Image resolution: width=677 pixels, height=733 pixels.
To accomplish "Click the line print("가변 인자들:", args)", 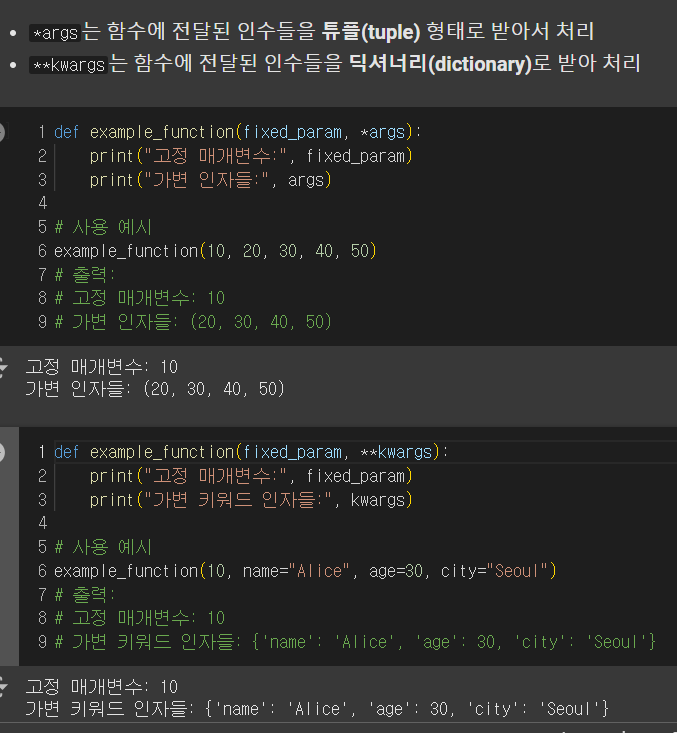I will (x=210, y=180).
